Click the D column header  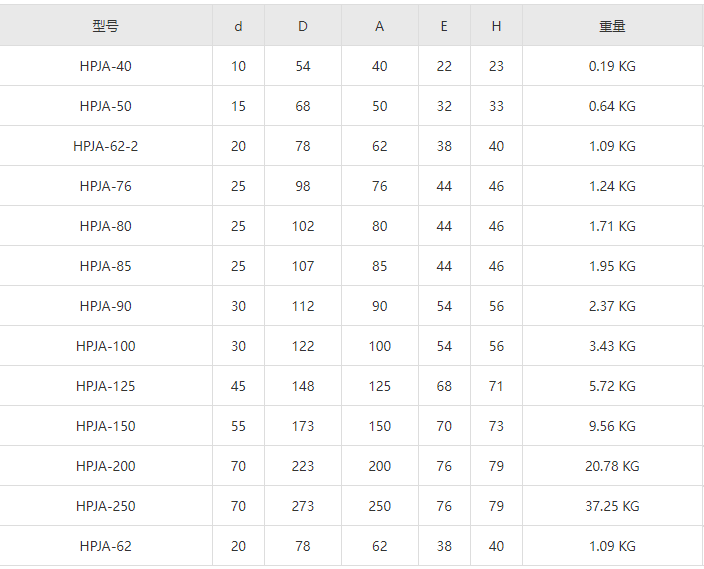coord(303,26)
